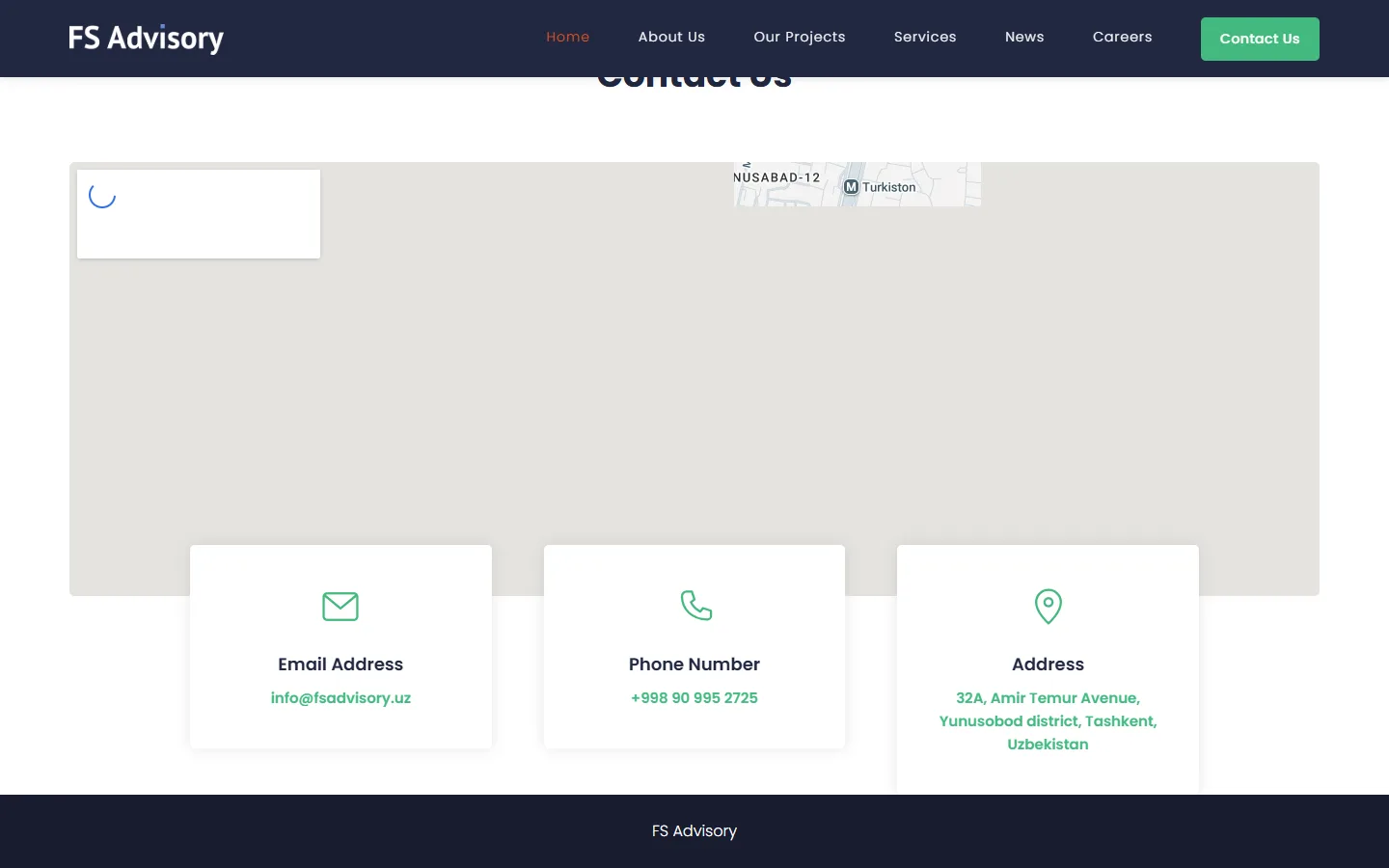Click the FS Advisory logo in header

click(146, 39)
